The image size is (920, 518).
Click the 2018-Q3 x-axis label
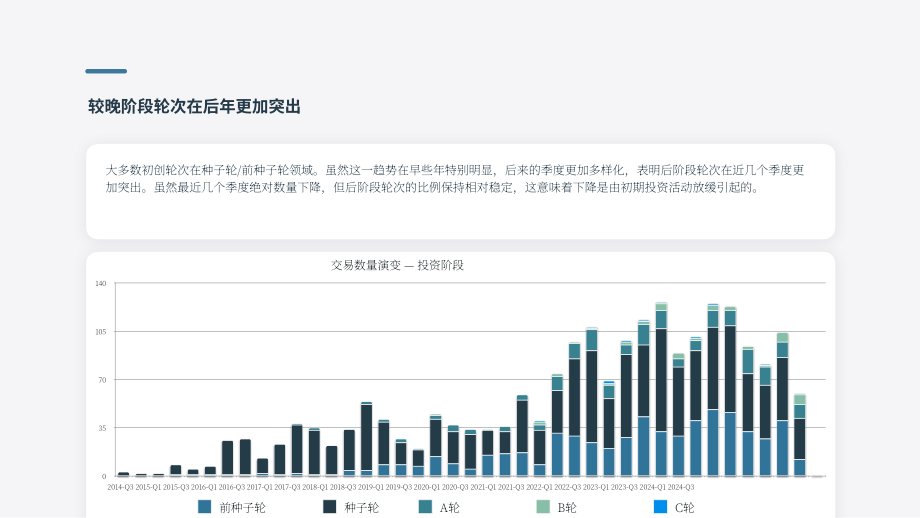pyautogui.click(x=343, y=487)
